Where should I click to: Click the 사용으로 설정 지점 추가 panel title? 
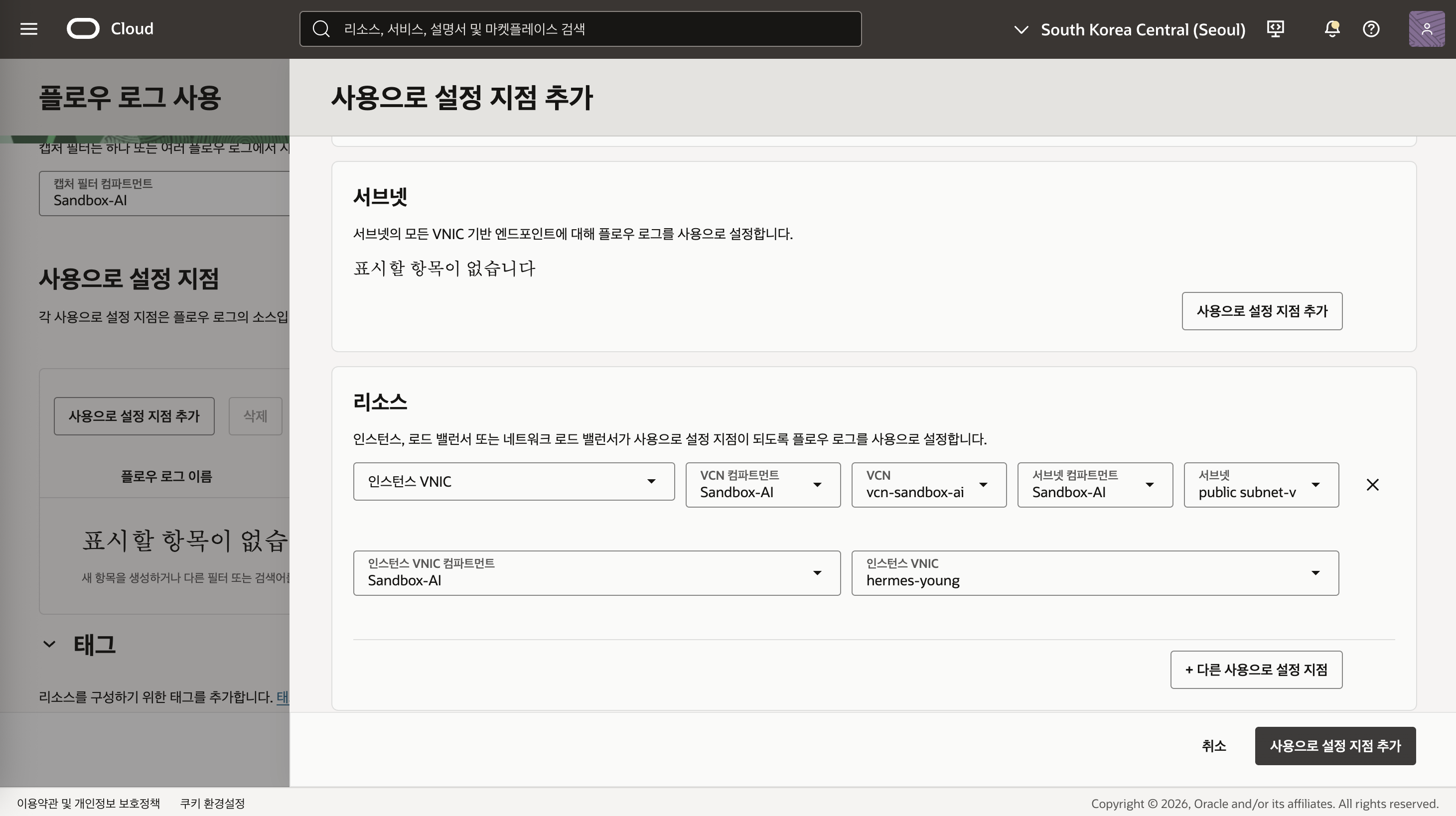[x=462, y=97]
